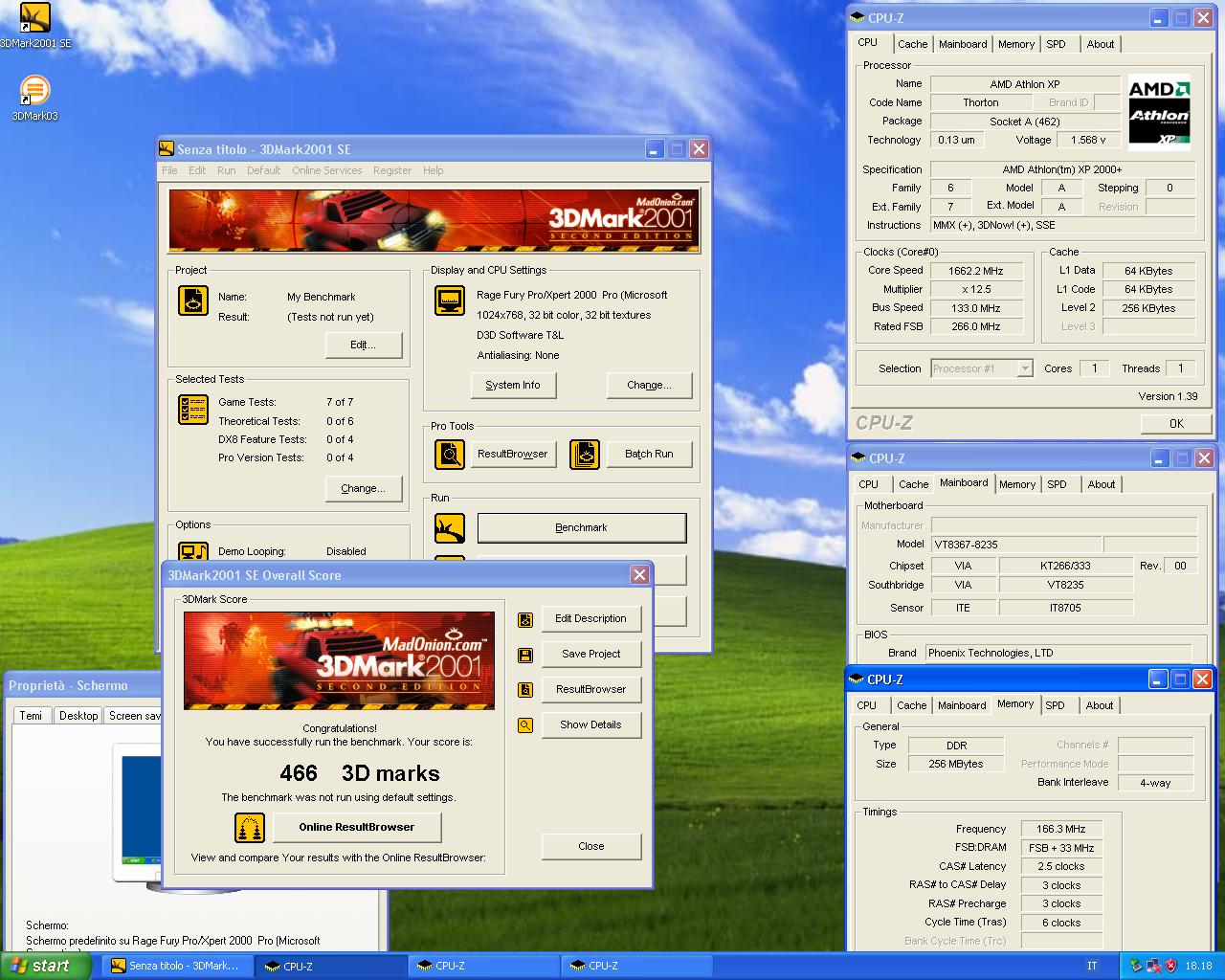Click Close in the Overall Score dialog
Screen dimensions: 1225x980
point(590,847)
